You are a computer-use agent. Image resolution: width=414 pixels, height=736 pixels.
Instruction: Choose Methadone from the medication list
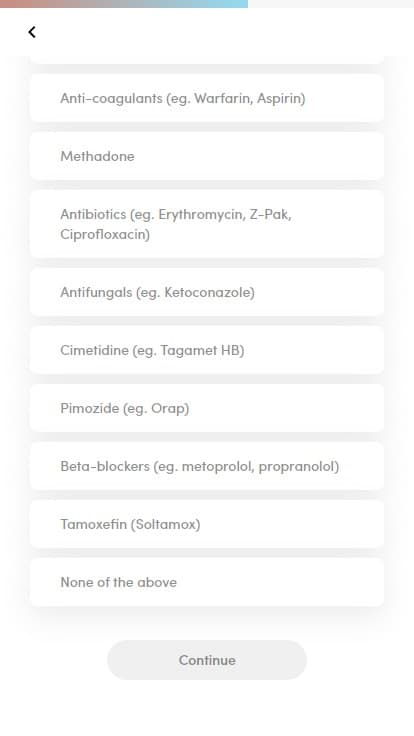coord(207,156)
